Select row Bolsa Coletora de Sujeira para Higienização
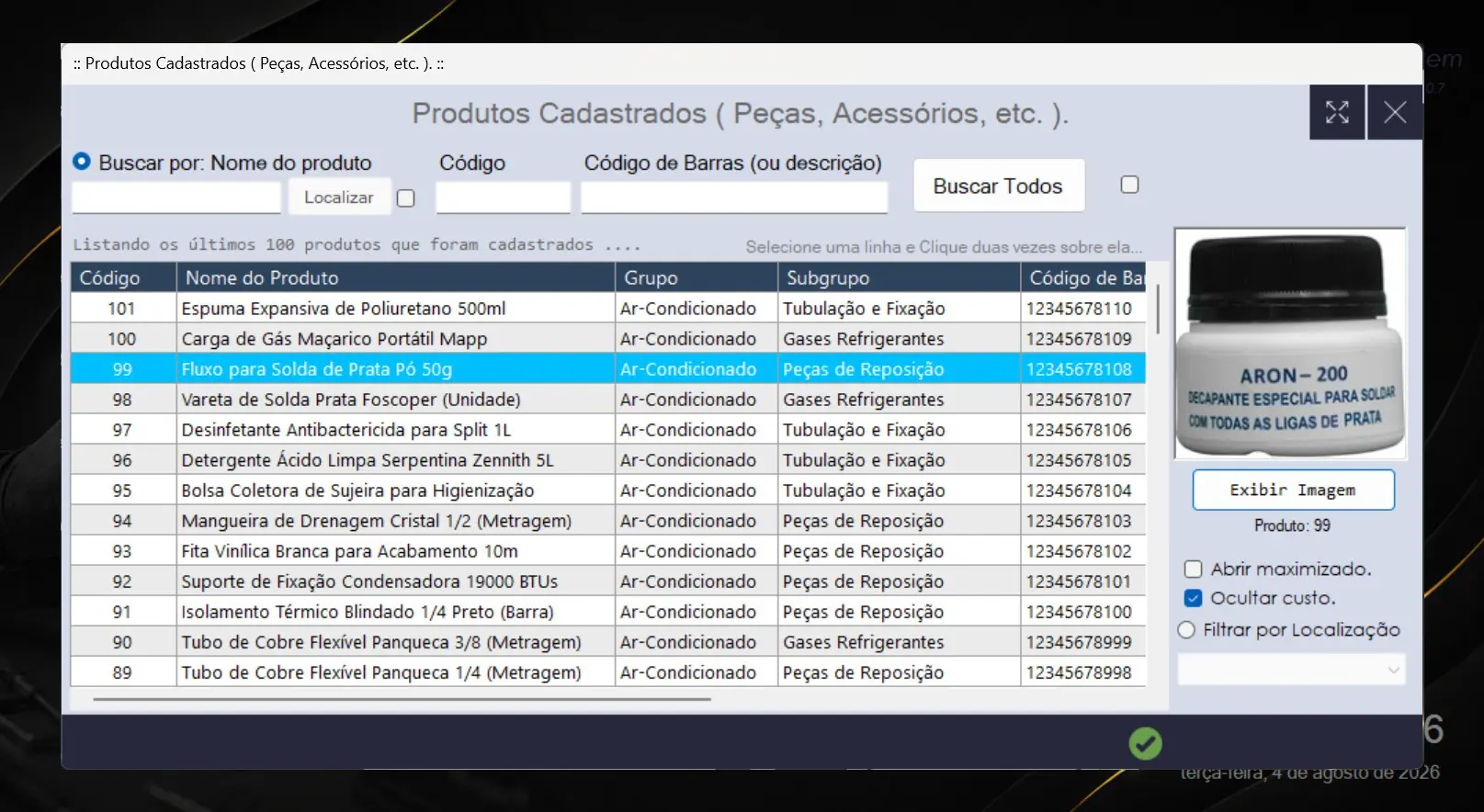 click(608, 490)
